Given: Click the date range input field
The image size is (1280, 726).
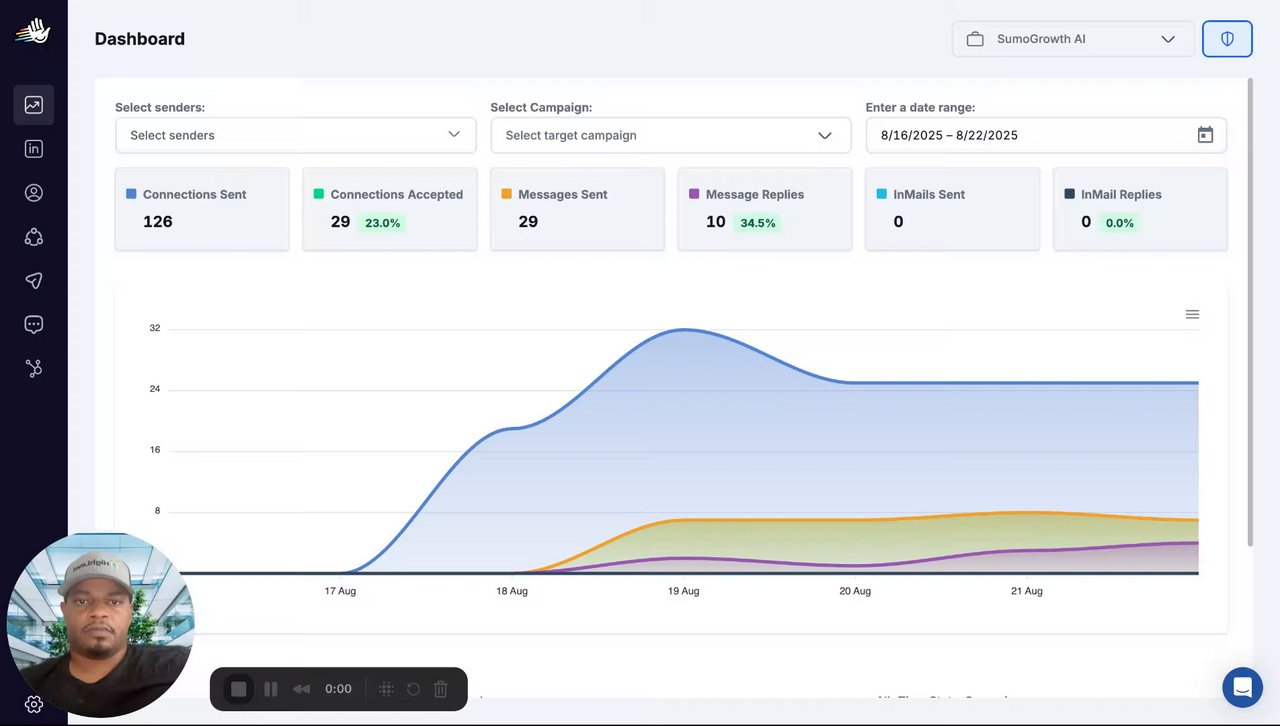Looking at the screenshot, I should [1046, 135].
